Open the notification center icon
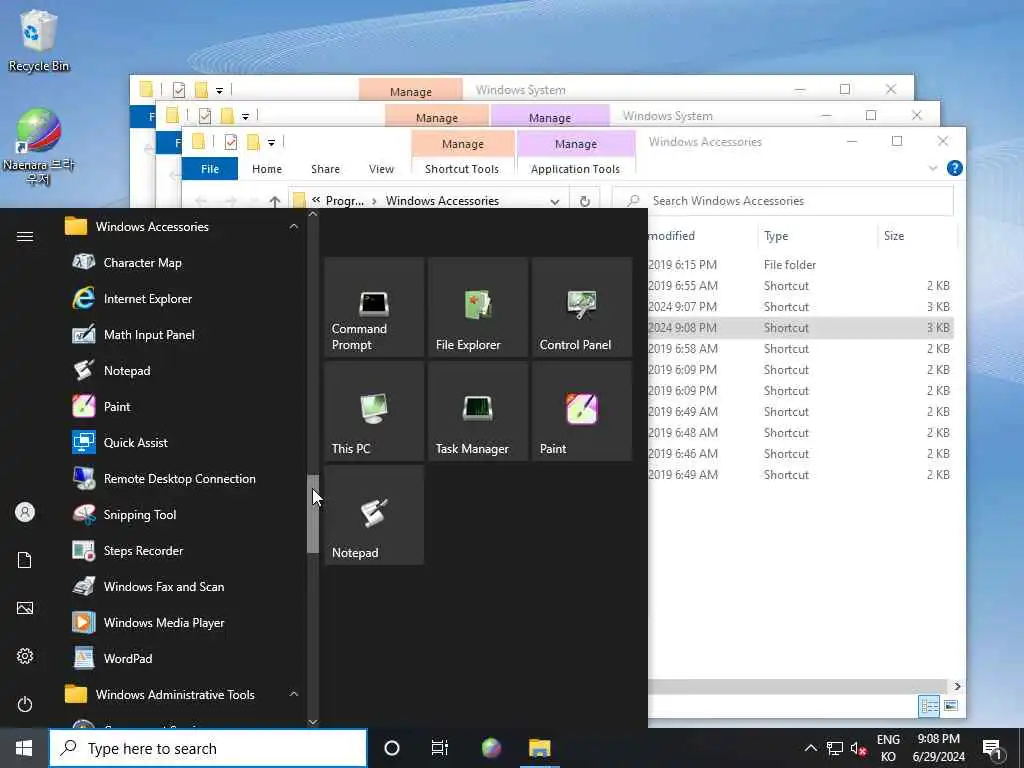Image resolution: width=1024 pixels, height=768 pixels. 992,748
